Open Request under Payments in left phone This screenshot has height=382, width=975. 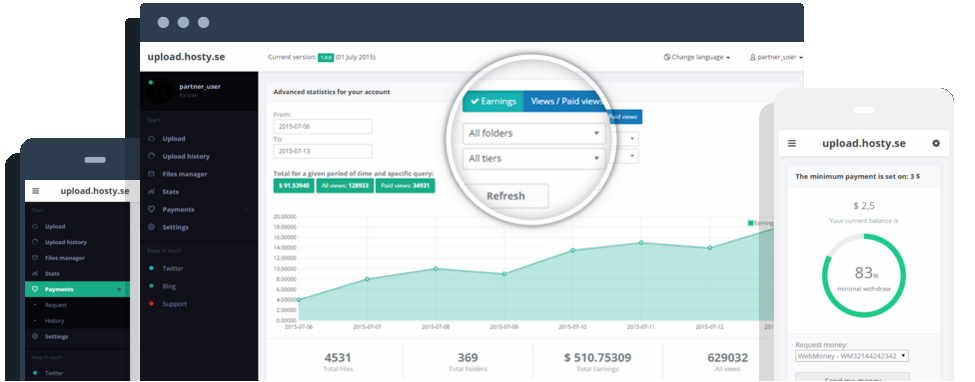tap(55, 305)
